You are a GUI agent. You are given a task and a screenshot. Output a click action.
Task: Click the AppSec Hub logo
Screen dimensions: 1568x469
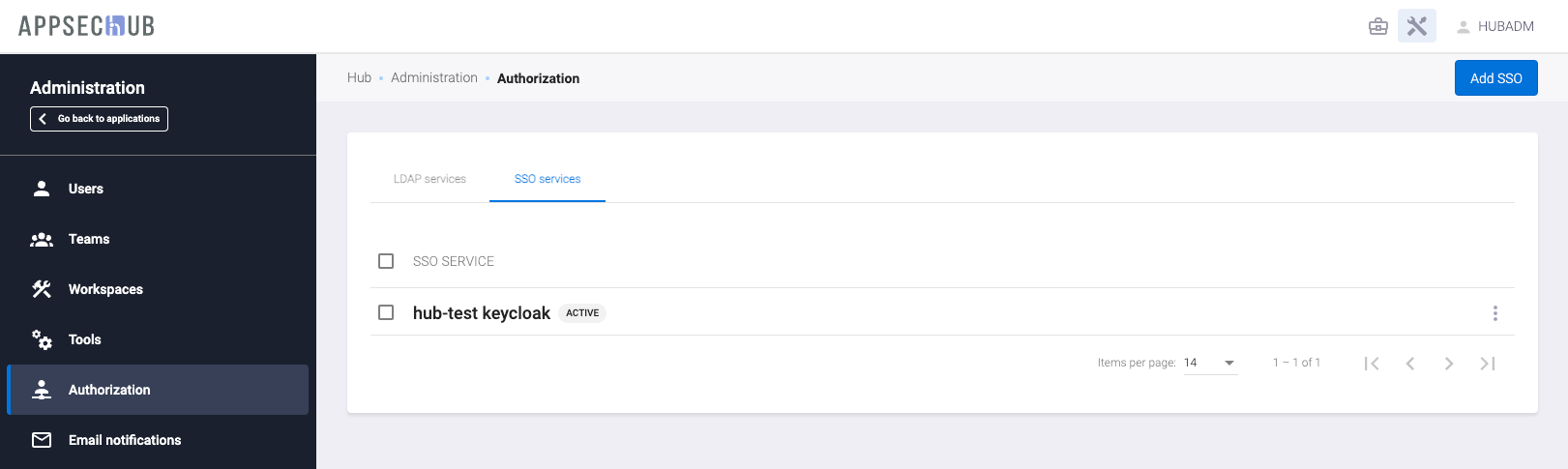click(x=87, y=26)
